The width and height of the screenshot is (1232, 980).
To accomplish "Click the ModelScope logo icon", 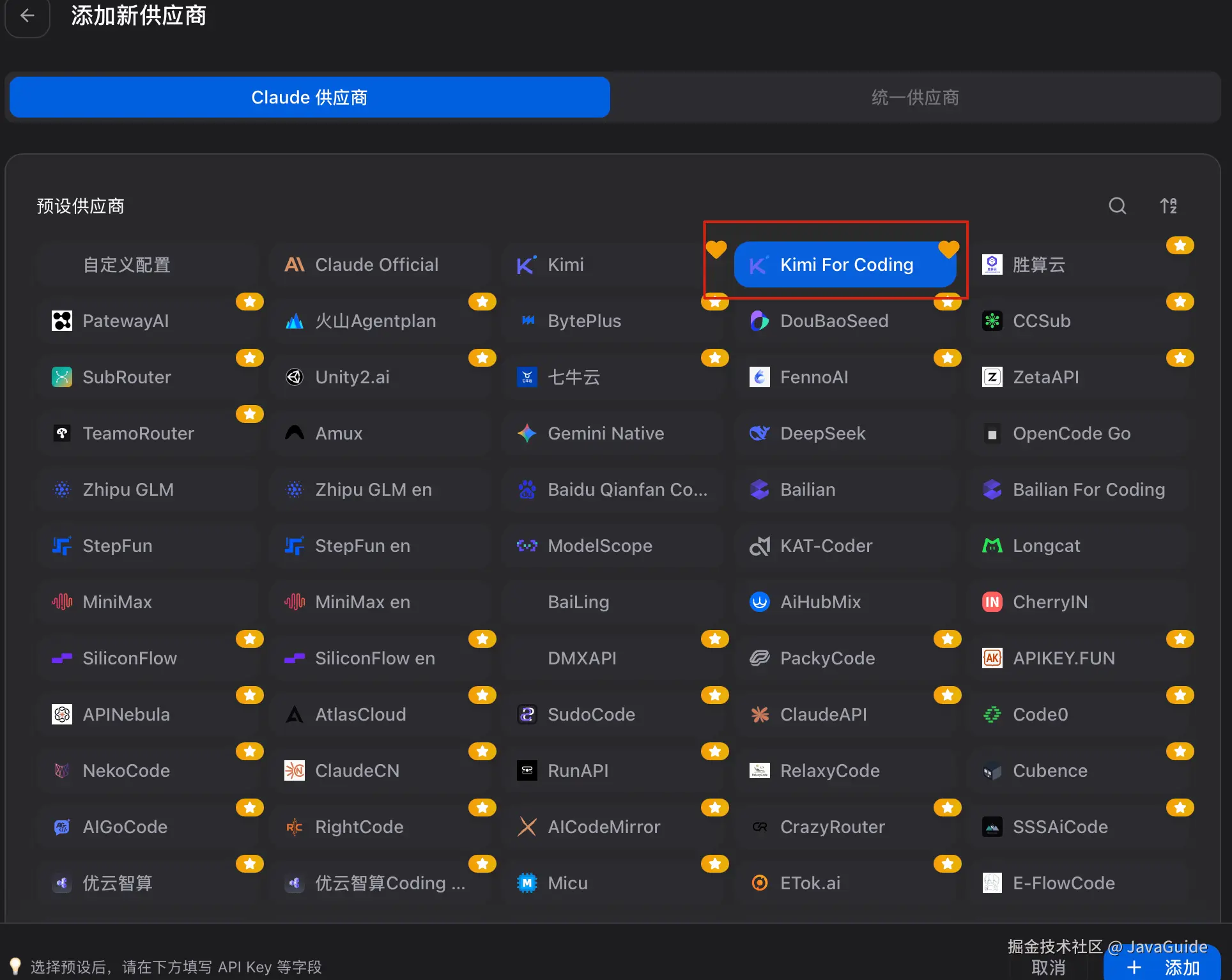I will coord(527,546).
